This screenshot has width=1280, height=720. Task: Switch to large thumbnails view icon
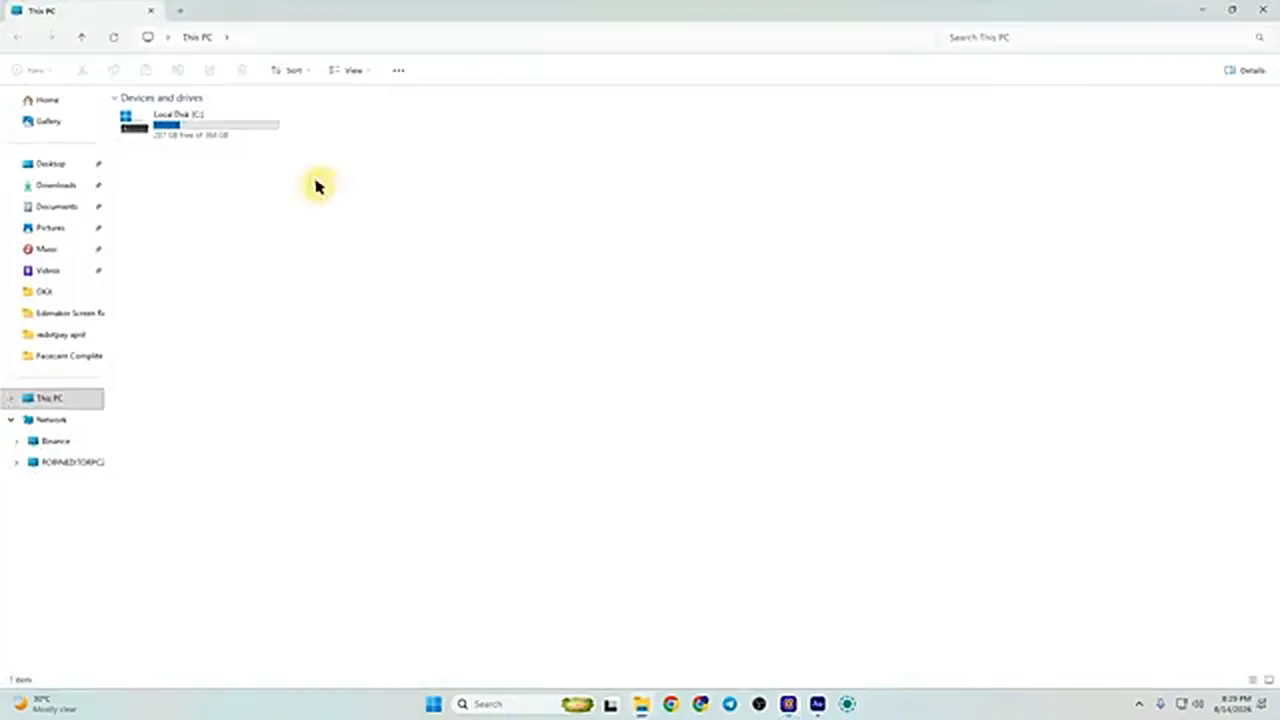click(1268, 680)
